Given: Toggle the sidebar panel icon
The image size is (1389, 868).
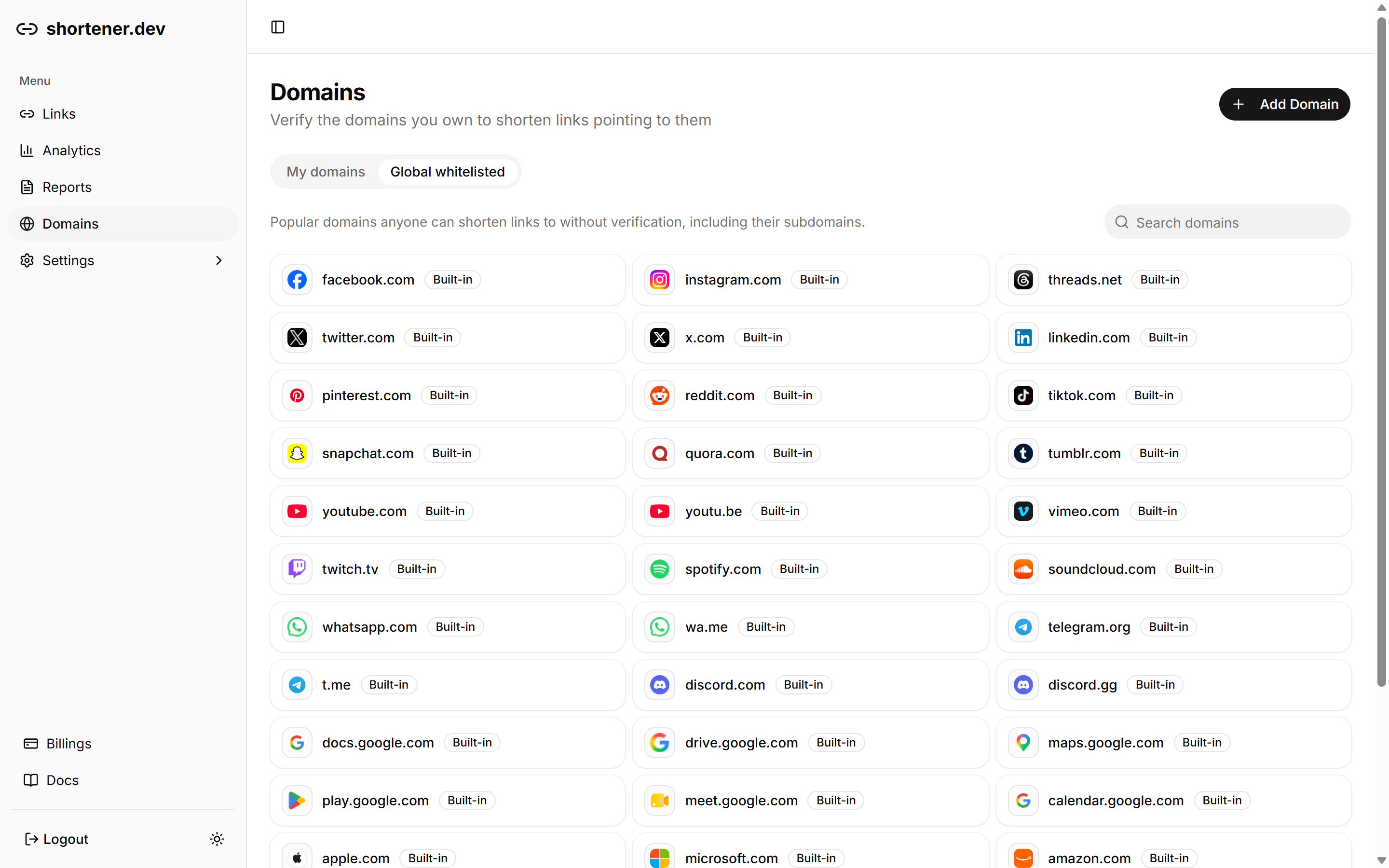Looking at the screenshot, I should click(278, 27).
